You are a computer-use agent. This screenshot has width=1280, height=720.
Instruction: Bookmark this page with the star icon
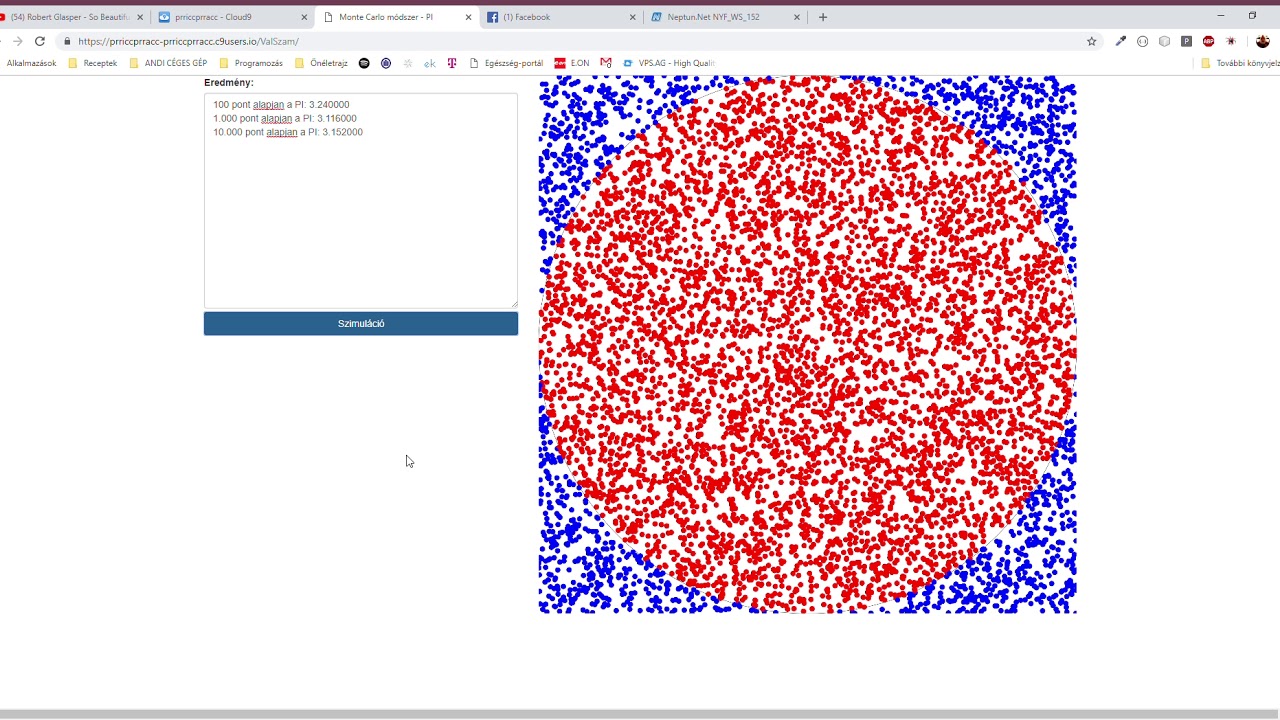tap(1092, 41)
